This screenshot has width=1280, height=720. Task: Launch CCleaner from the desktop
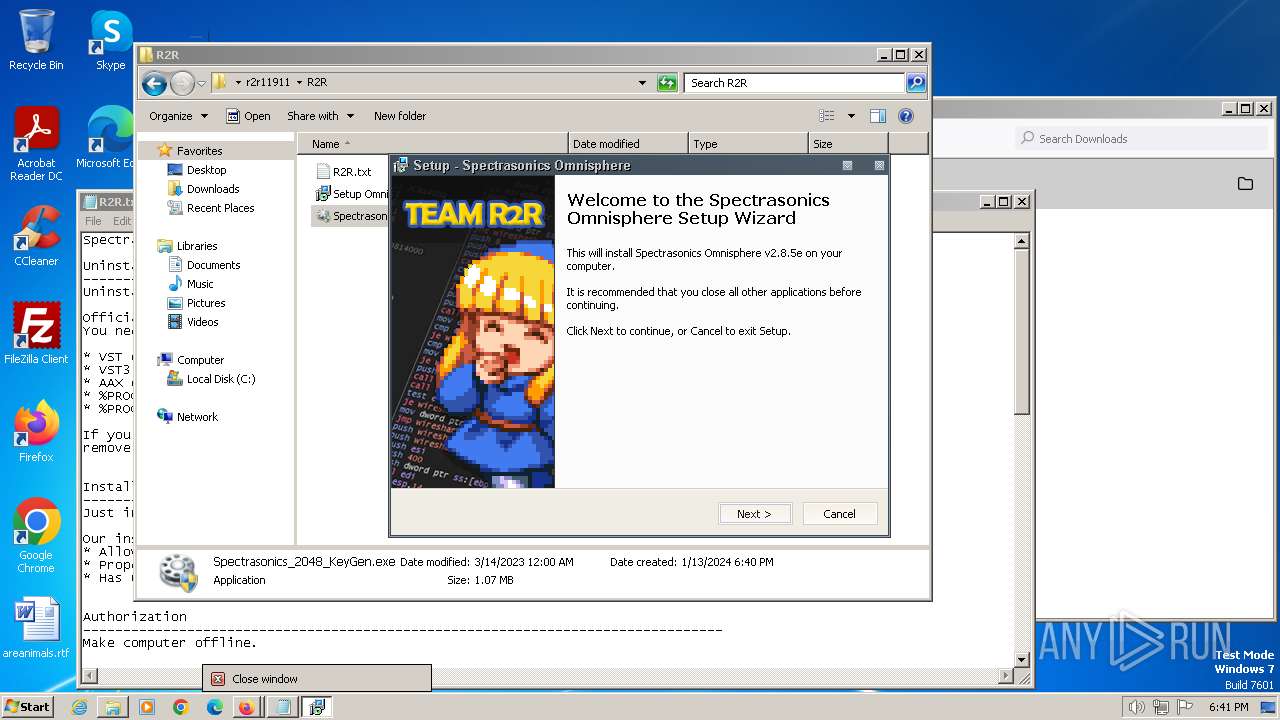coord(36,236)
